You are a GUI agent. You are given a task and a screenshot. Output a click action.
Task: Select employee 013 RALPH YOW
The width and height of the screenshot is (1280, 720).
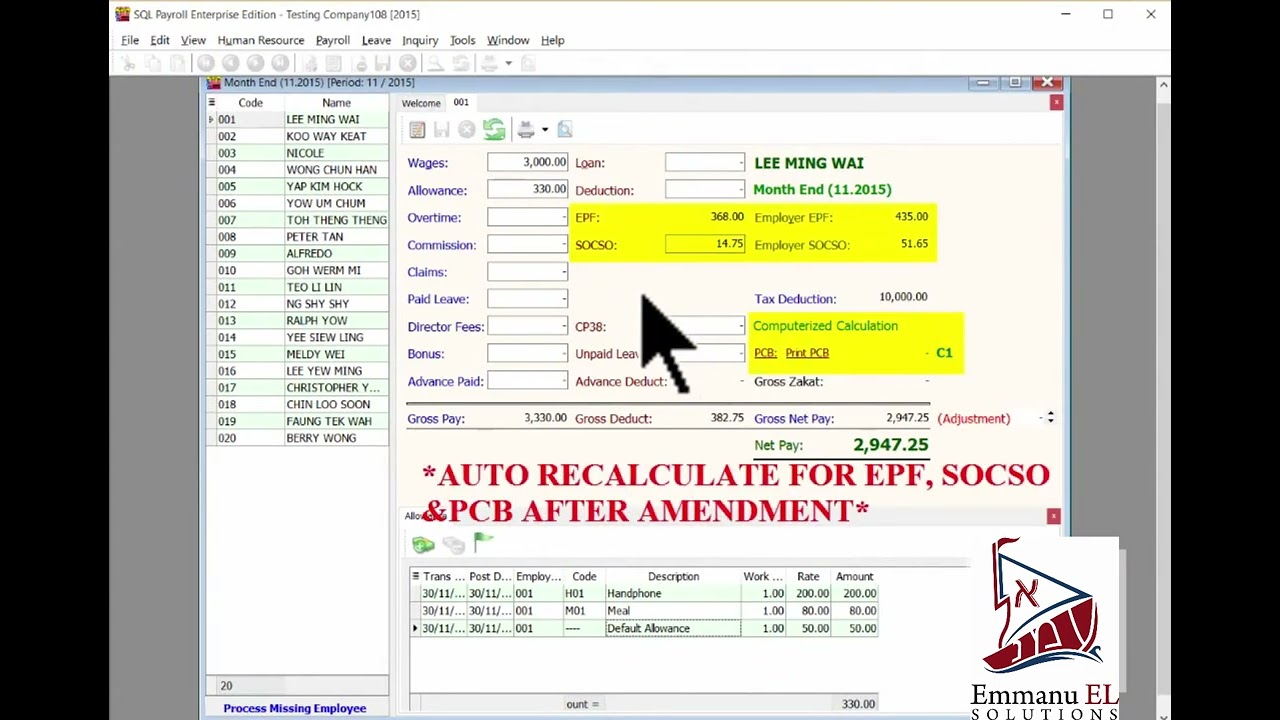tap(297, 321)
